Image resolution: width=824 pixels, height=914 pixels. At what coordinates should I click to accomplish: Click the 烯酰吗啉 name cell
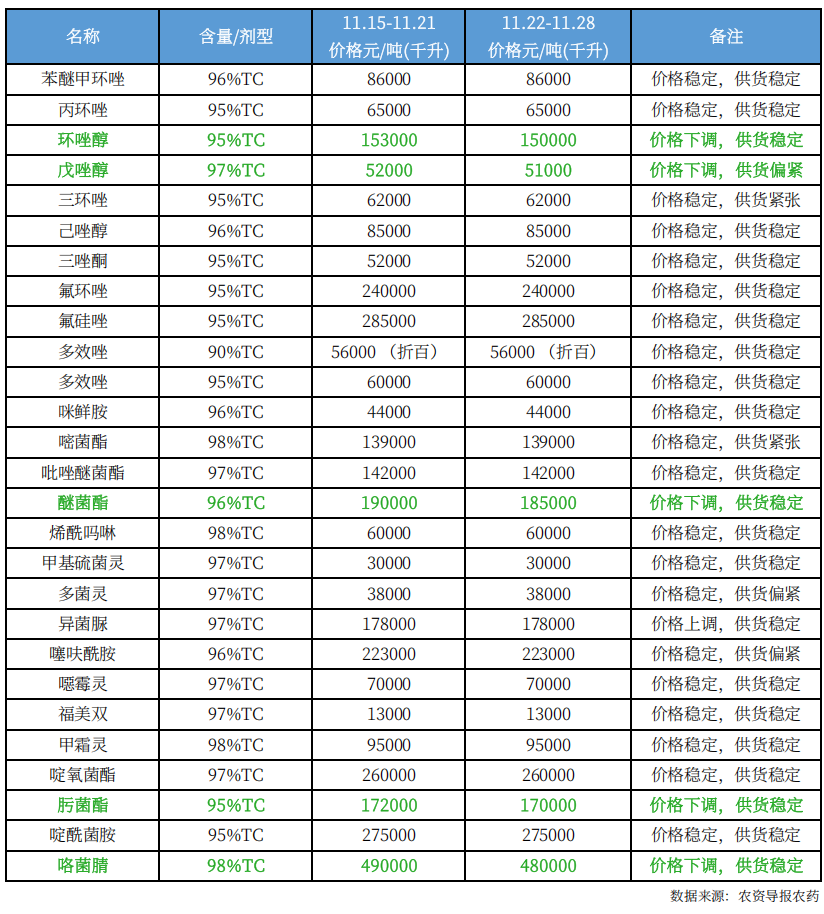tap(82, 533)
